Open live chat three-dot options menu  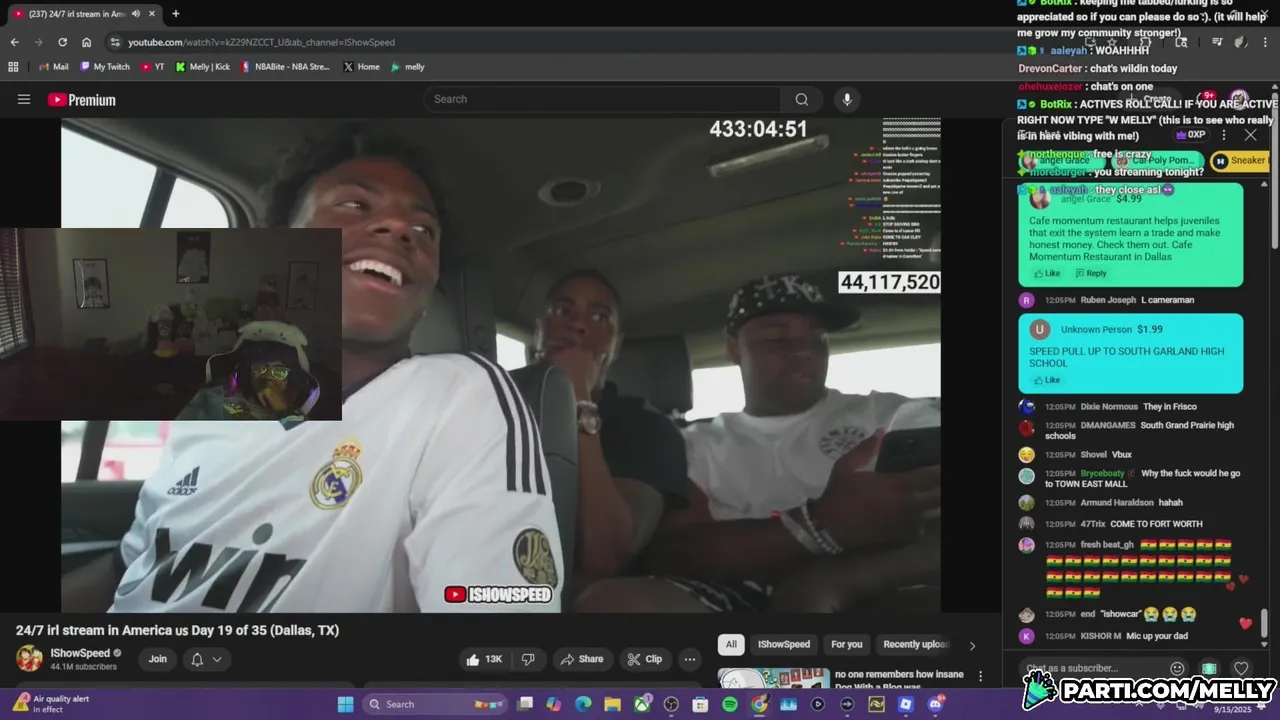[x=1224, y=135]
